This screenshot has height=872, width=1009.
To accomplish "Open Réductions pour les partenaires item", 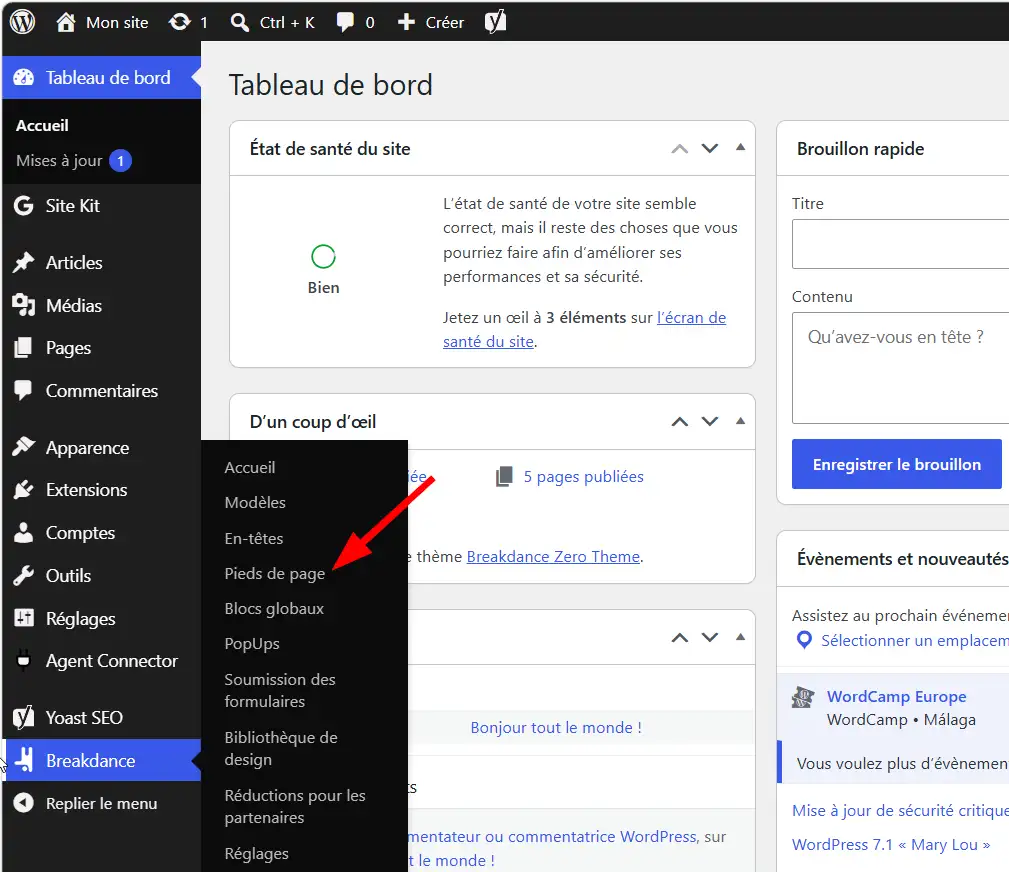I will [295, 806].
